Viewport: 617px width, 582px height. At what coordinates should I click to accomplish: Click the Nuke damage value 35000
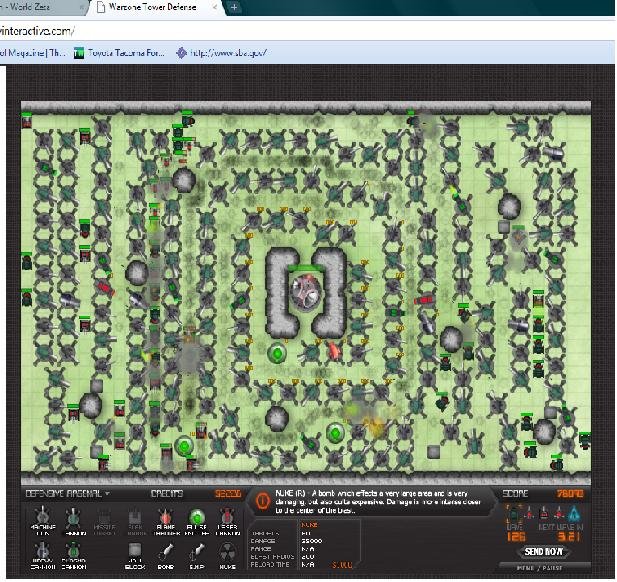coord(312,541)
